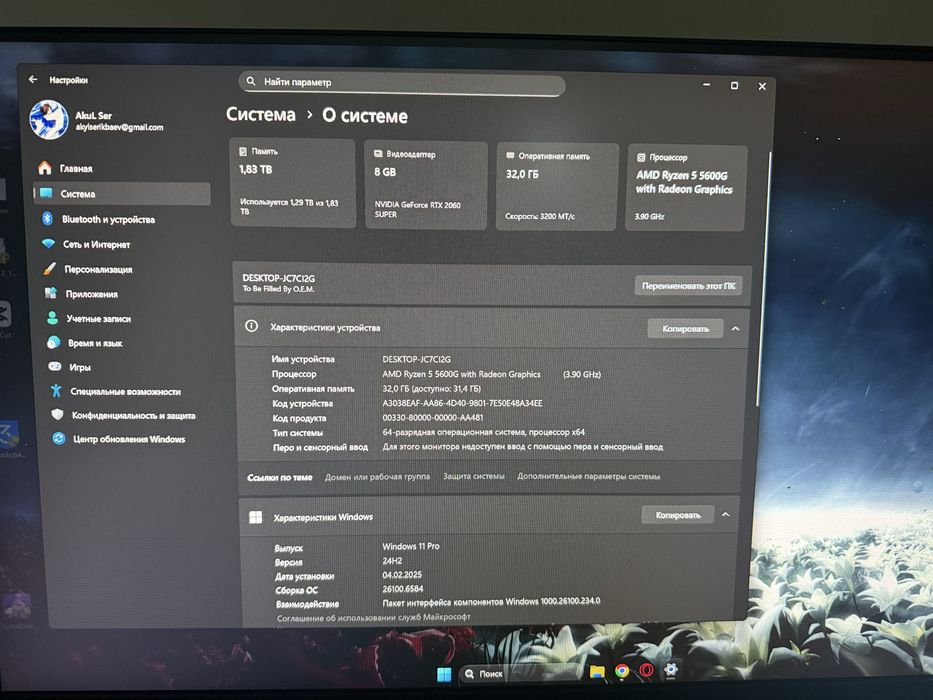This screenshot has height=700, width=933.
Task: Click the install date 04.02.2025
Action: point(402,574)
